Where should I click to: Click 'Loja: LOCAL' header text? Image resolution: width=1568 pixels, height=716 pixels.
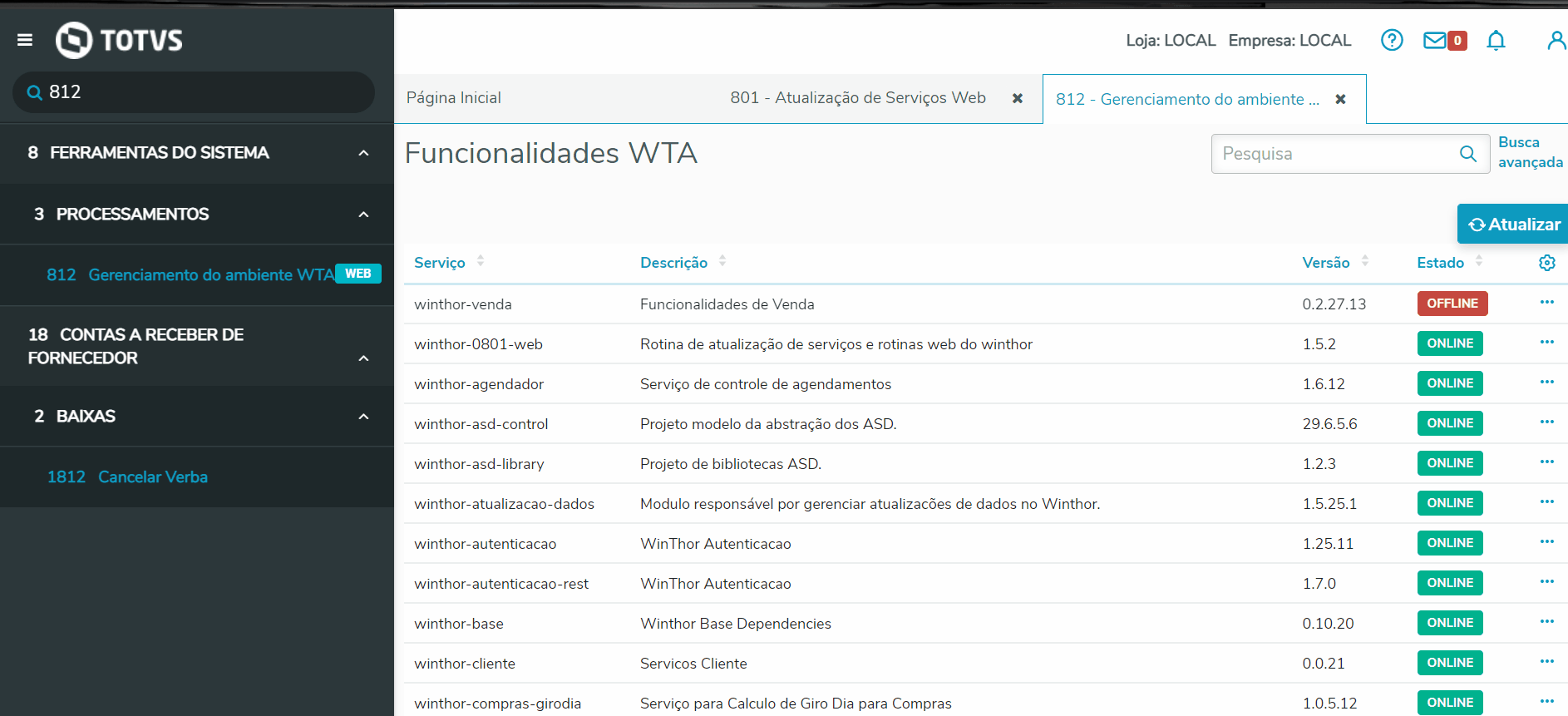[1171, 40]
